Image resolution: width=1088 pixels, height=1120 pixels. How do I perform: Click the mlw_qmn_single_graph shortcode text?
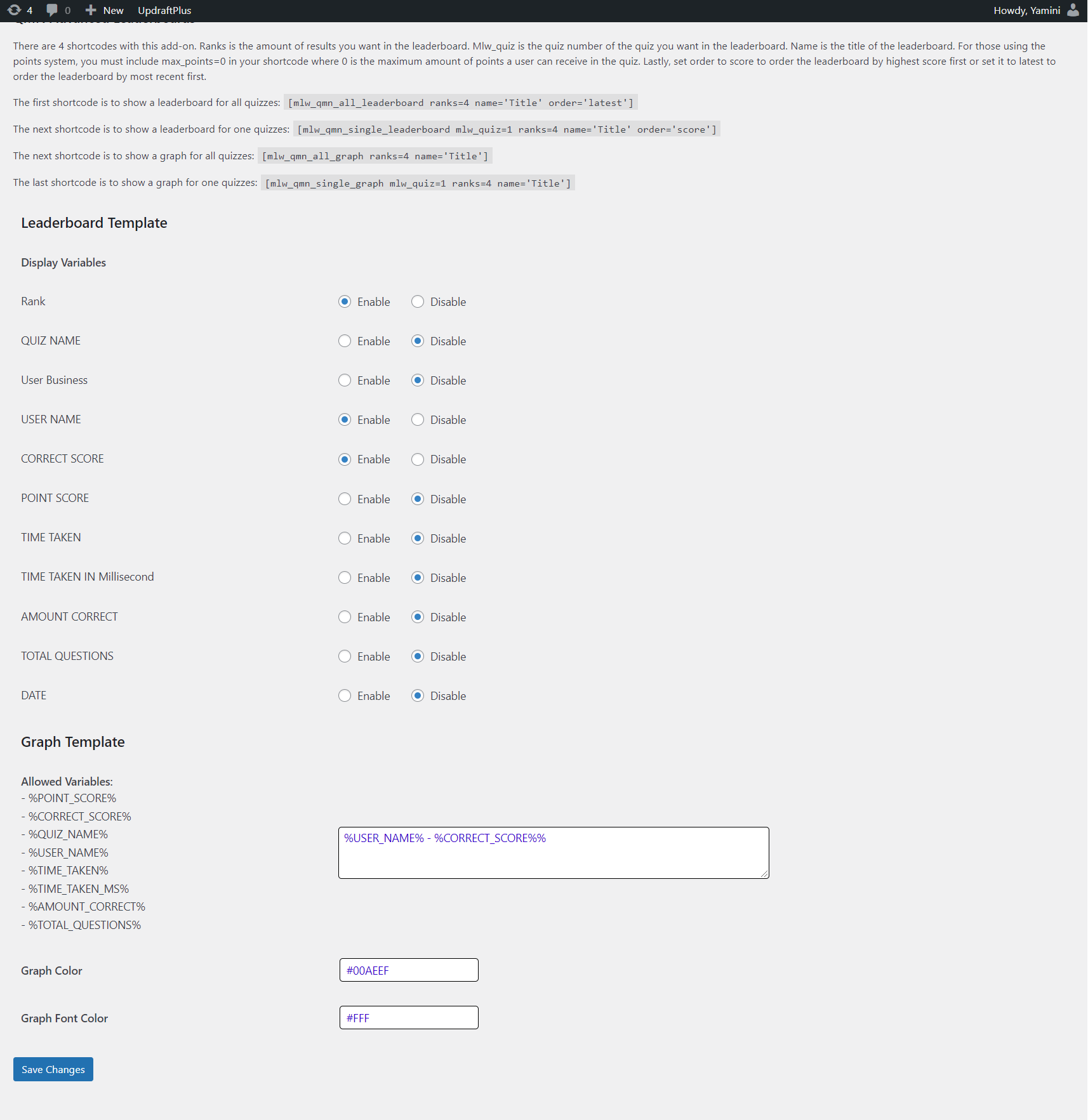coord(418,183)
